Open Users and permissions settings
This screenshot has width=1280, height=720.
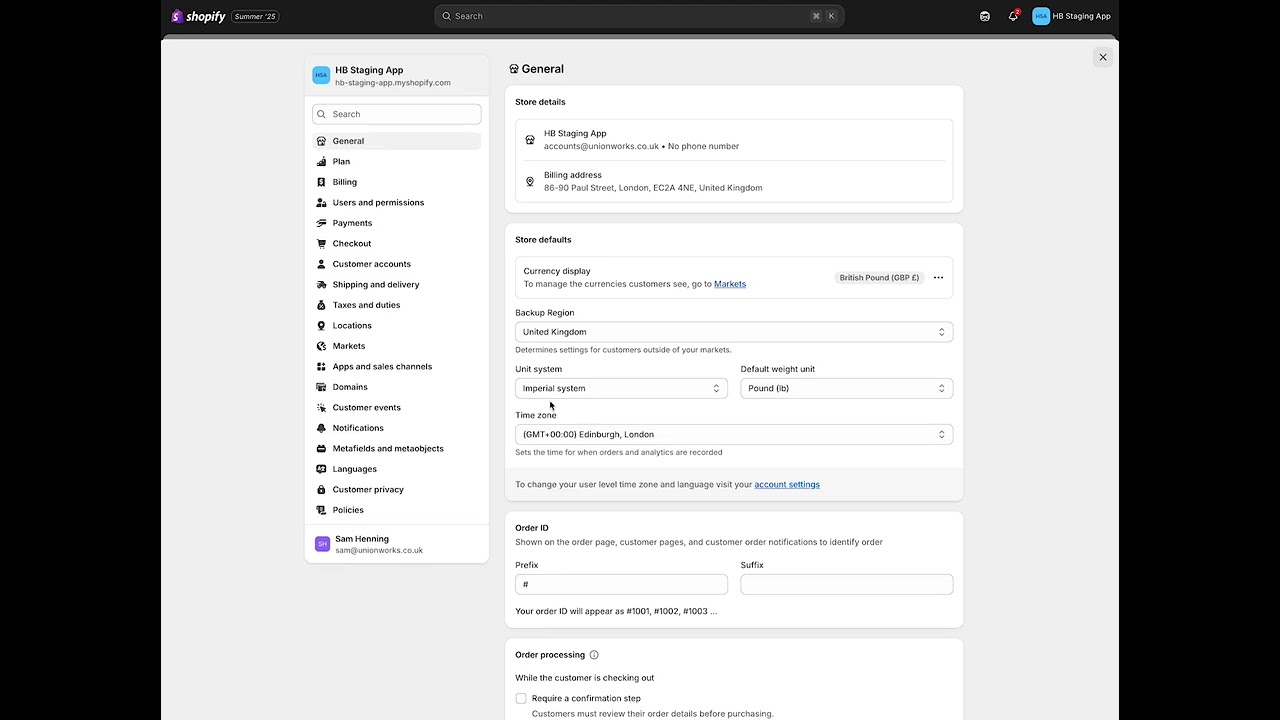click(397, 203)
